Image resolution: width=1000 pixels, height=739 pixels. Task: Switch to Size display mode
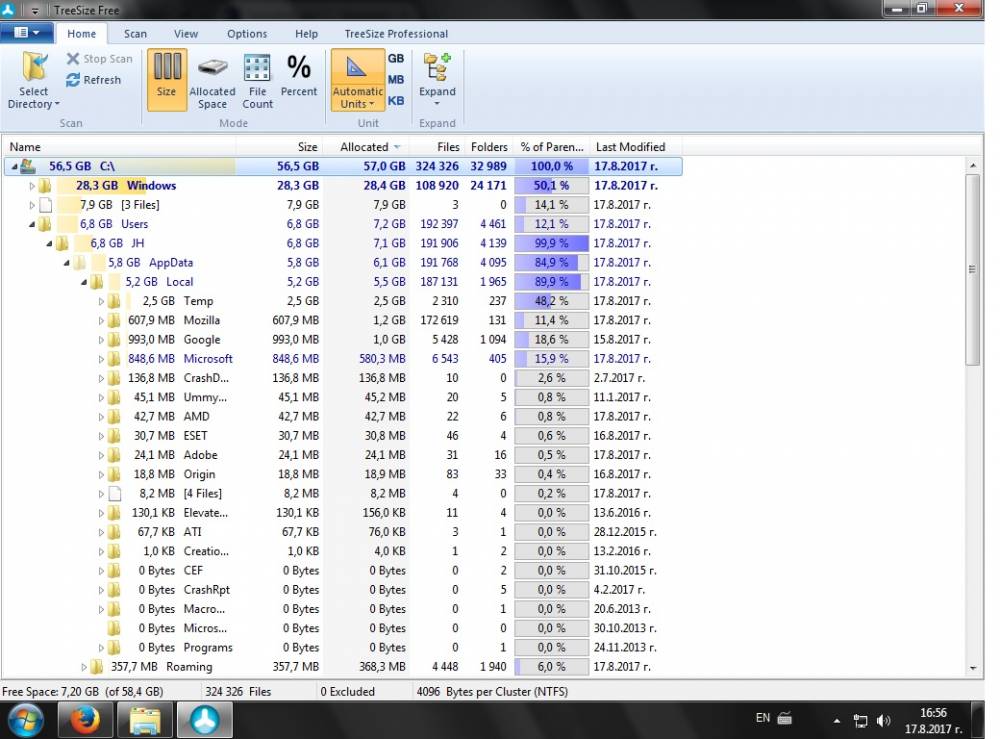point(166,80)
